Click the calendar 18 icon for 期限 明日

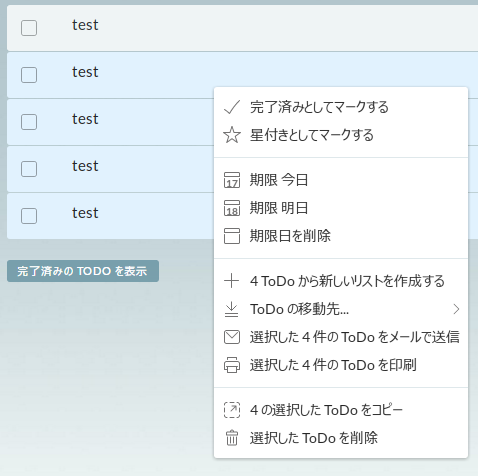point(232,208)
